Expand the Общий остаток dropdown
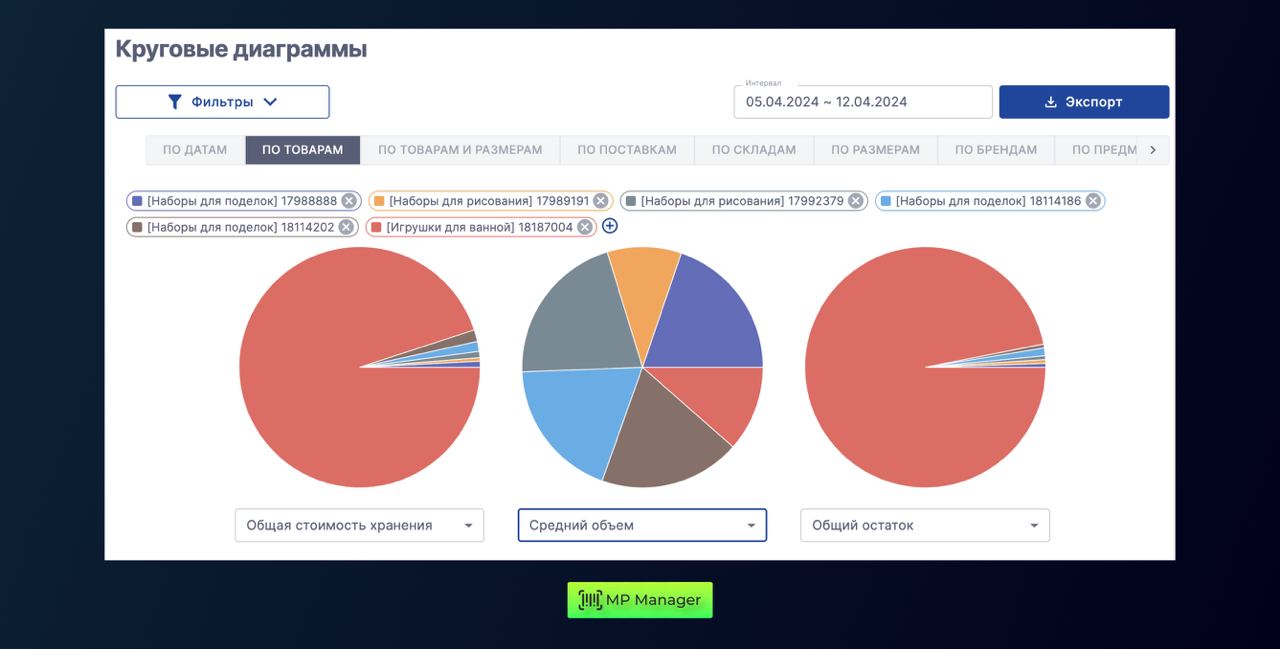The height and width of the screenshot is (649, 1280). (924, 525)
